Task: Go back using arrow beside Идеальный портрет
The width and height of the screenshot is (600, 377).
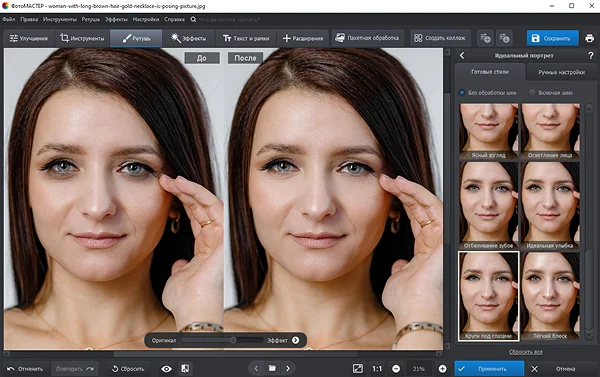Action: (x=462, y=55)
